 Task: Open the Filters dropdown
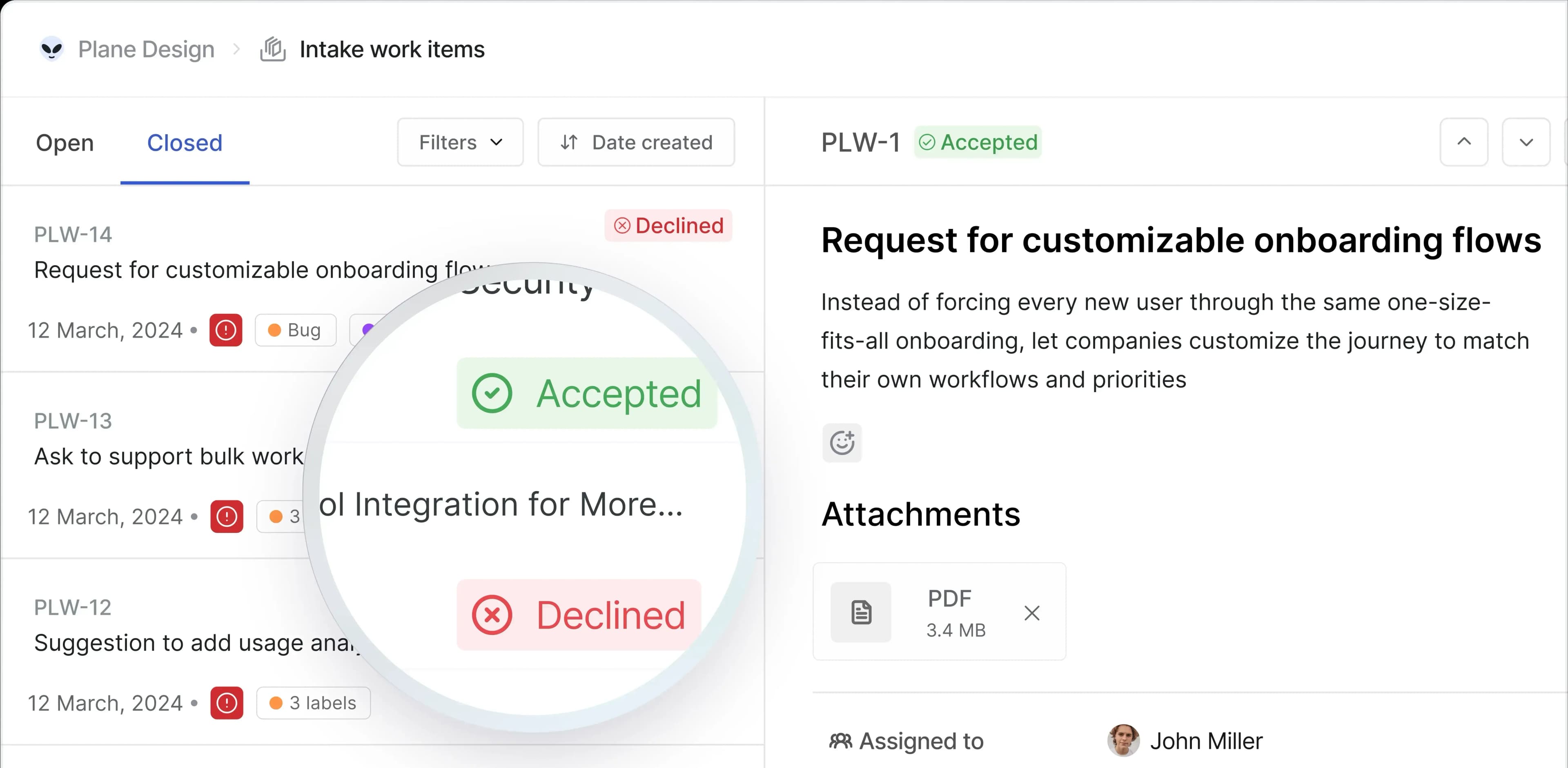460,142
